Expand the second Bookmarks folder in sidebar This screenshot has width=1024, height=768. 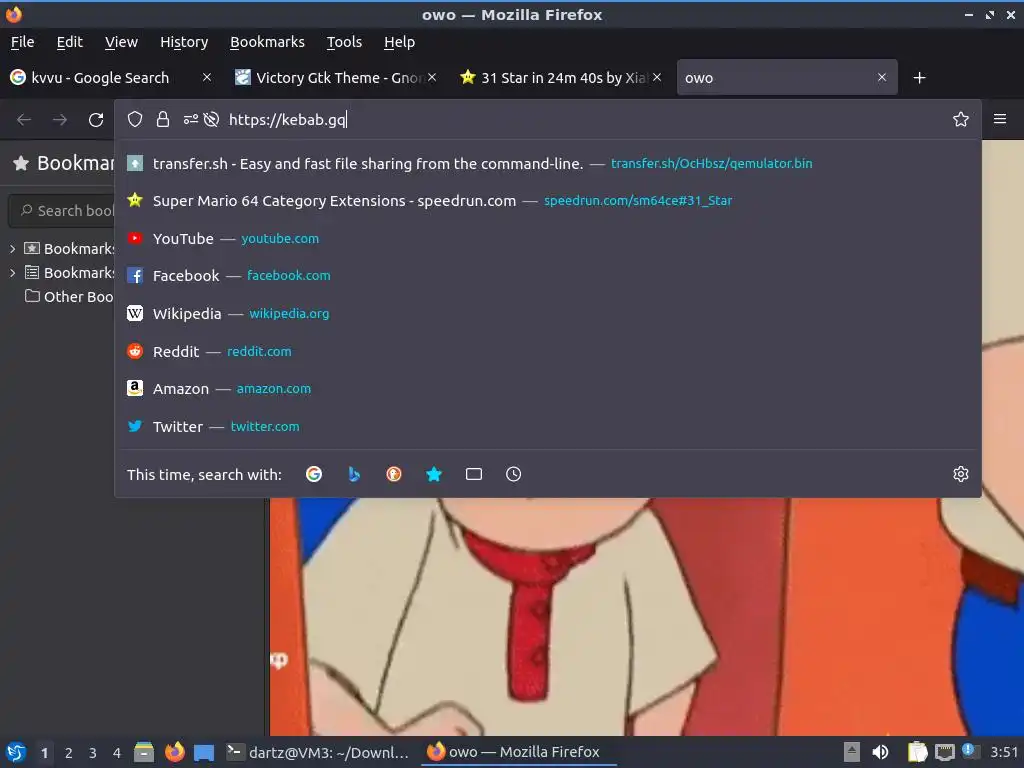tap(12, 273)
